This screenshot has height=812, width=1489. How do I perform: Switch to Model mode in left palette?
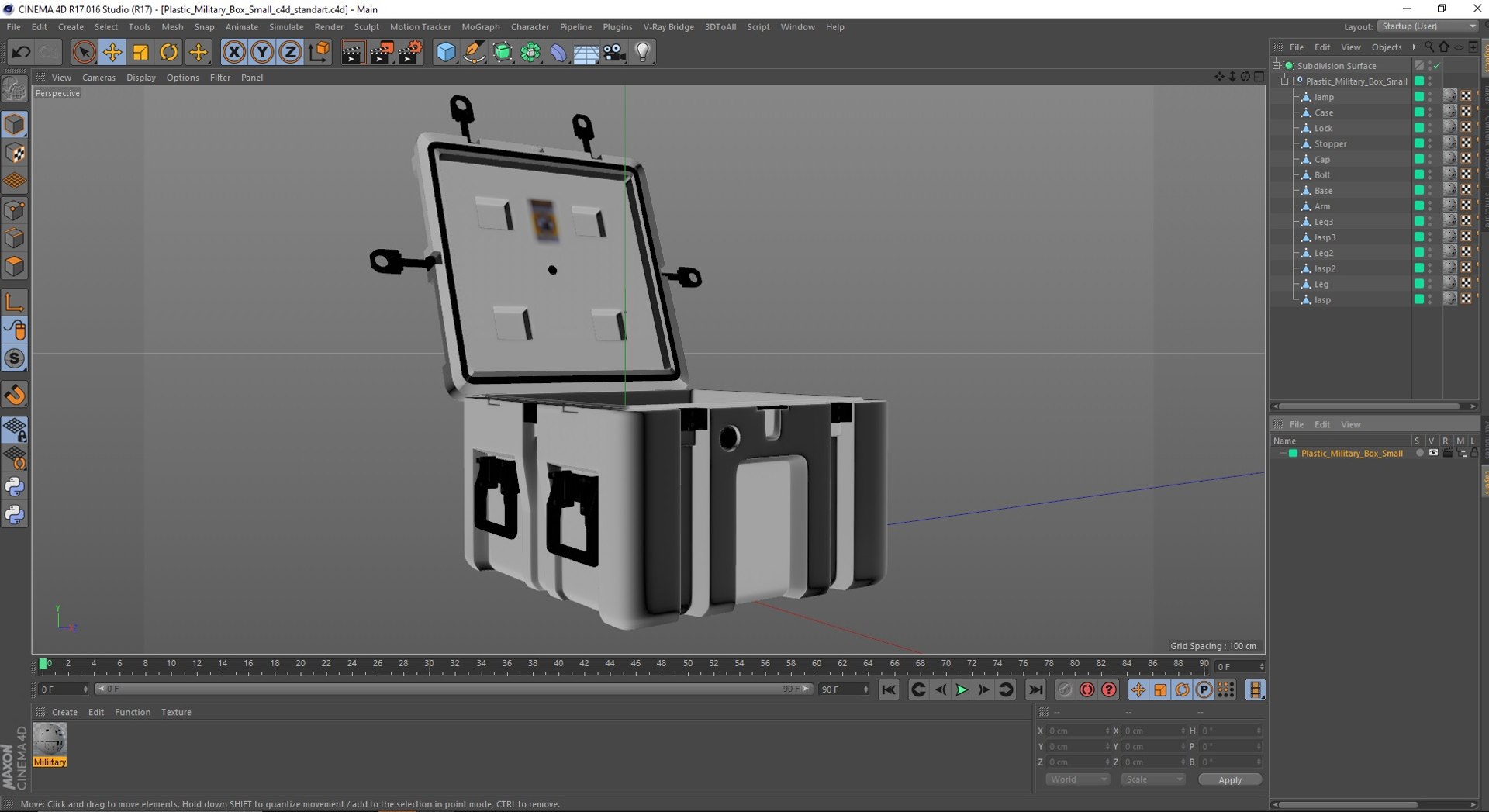15,124
